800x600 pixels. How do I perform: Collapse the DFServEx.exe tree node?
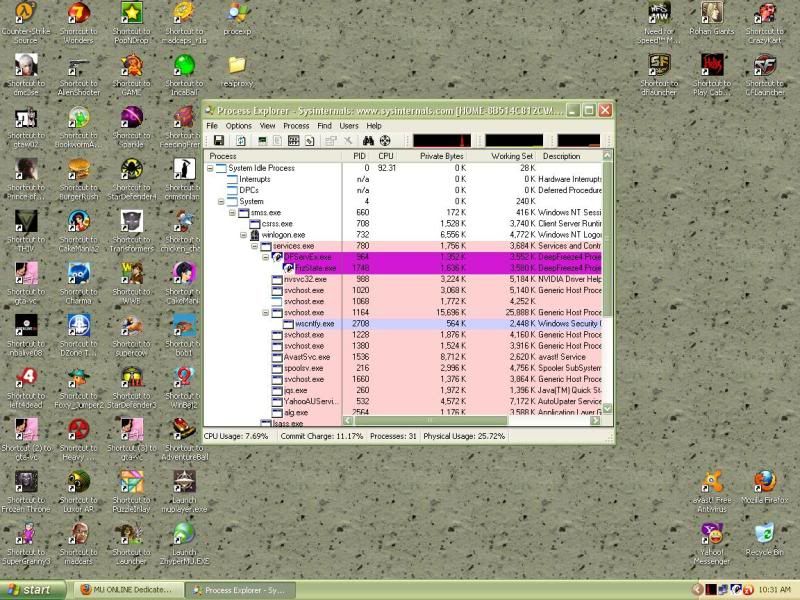266,257
